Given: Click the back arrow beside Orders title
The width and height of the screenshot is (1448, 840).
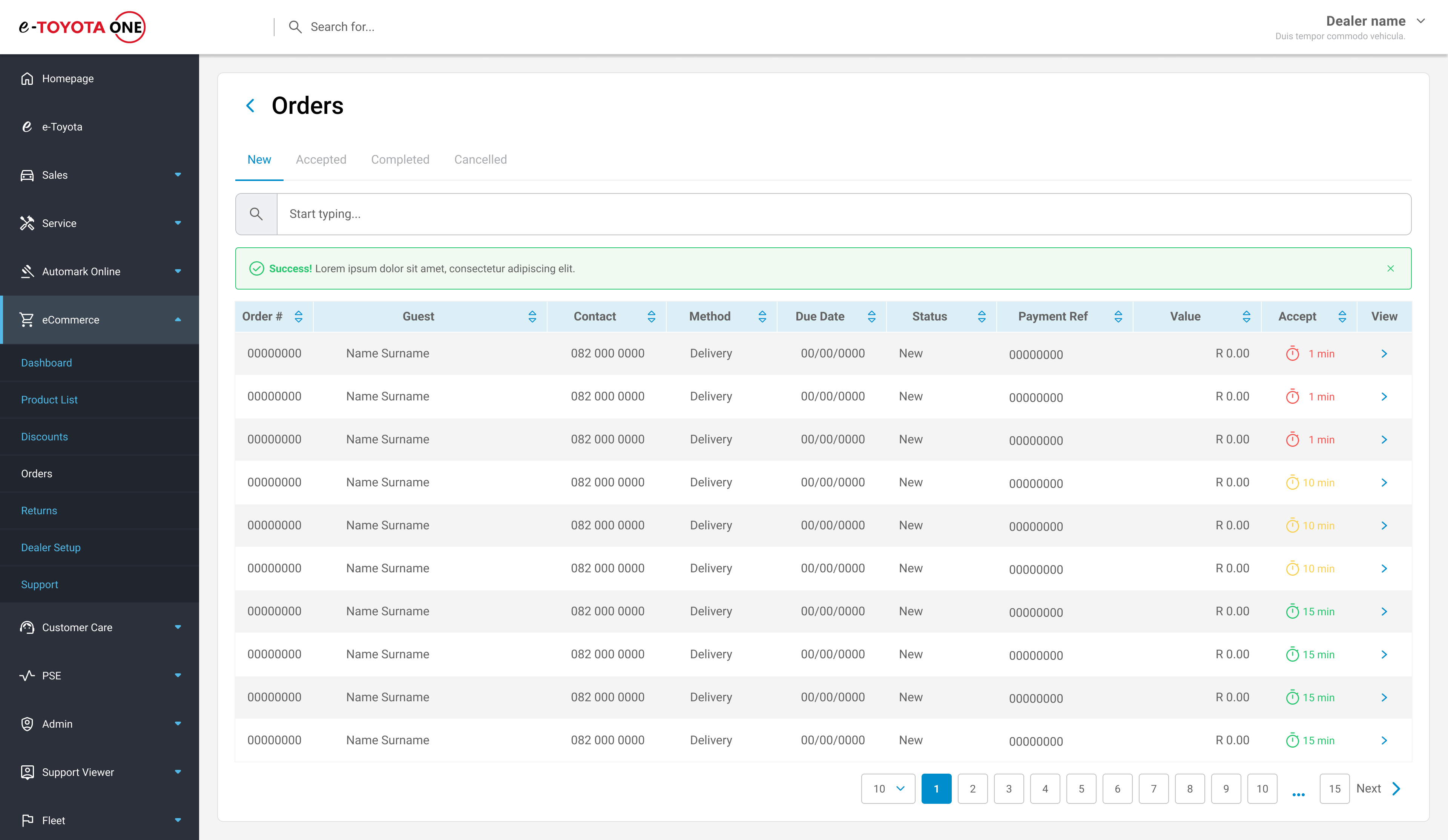Looking at the screenshot, I should (250, 106).
